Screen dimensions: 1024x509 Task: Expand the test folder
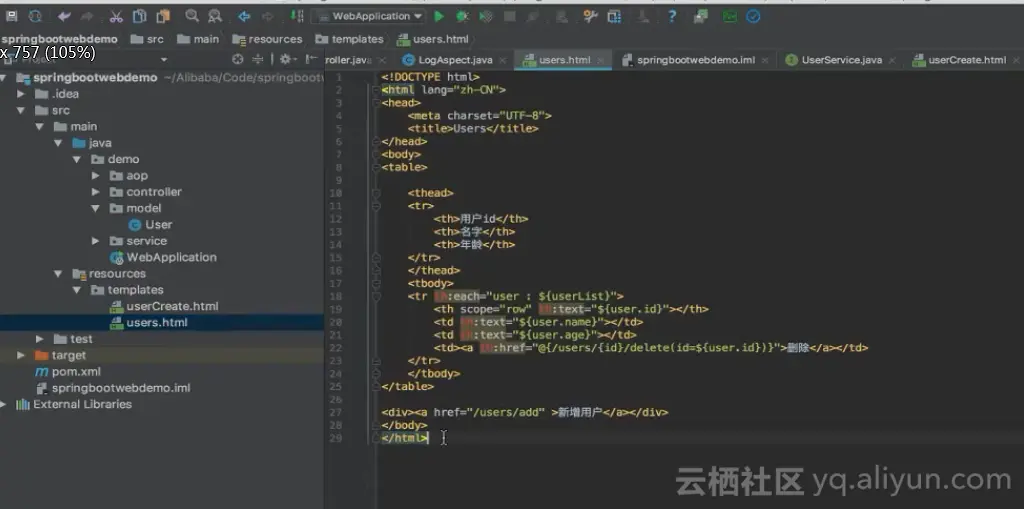pos(40,339)
